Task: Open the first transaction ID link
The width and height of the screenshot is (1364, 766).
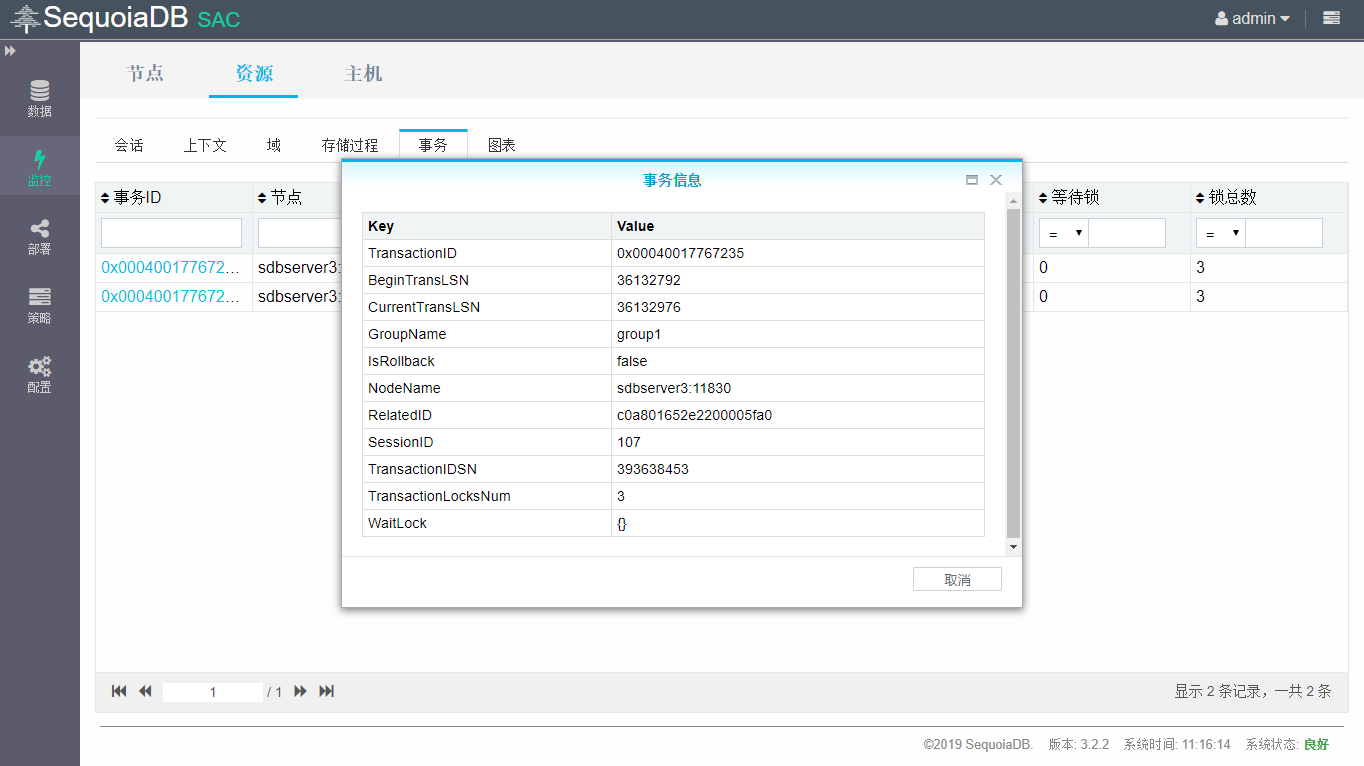Action: pyautogui.click(x=171, y=267)
